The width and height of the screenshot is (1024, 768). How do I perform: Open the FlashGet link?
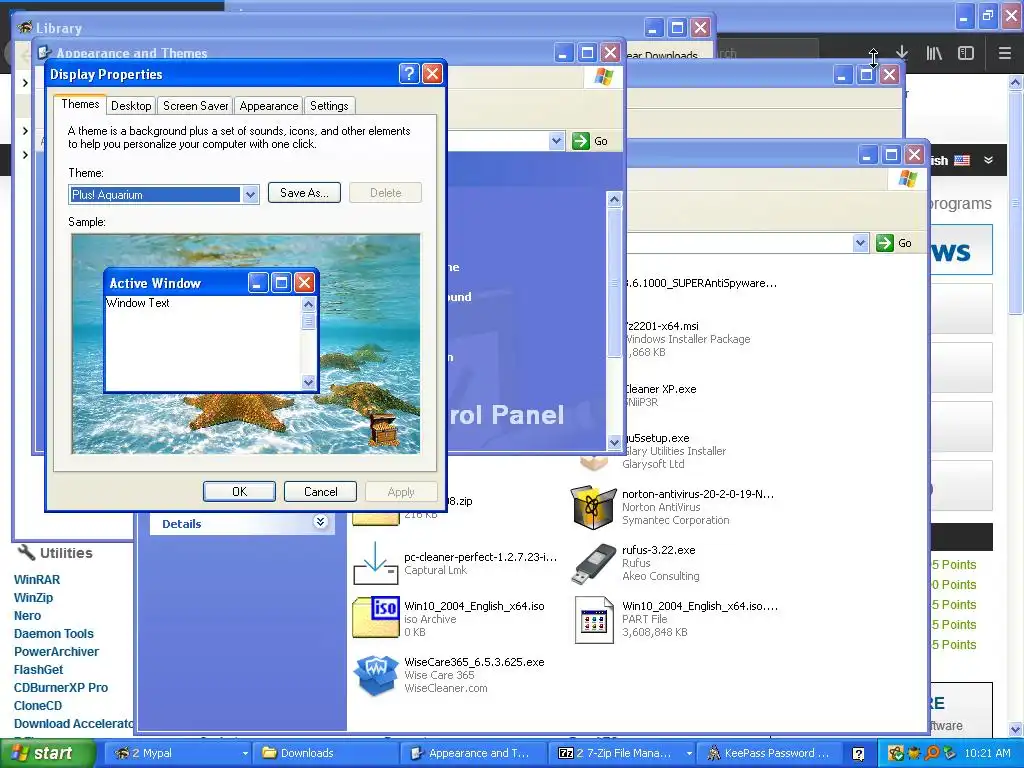click(x=38, y=669)
